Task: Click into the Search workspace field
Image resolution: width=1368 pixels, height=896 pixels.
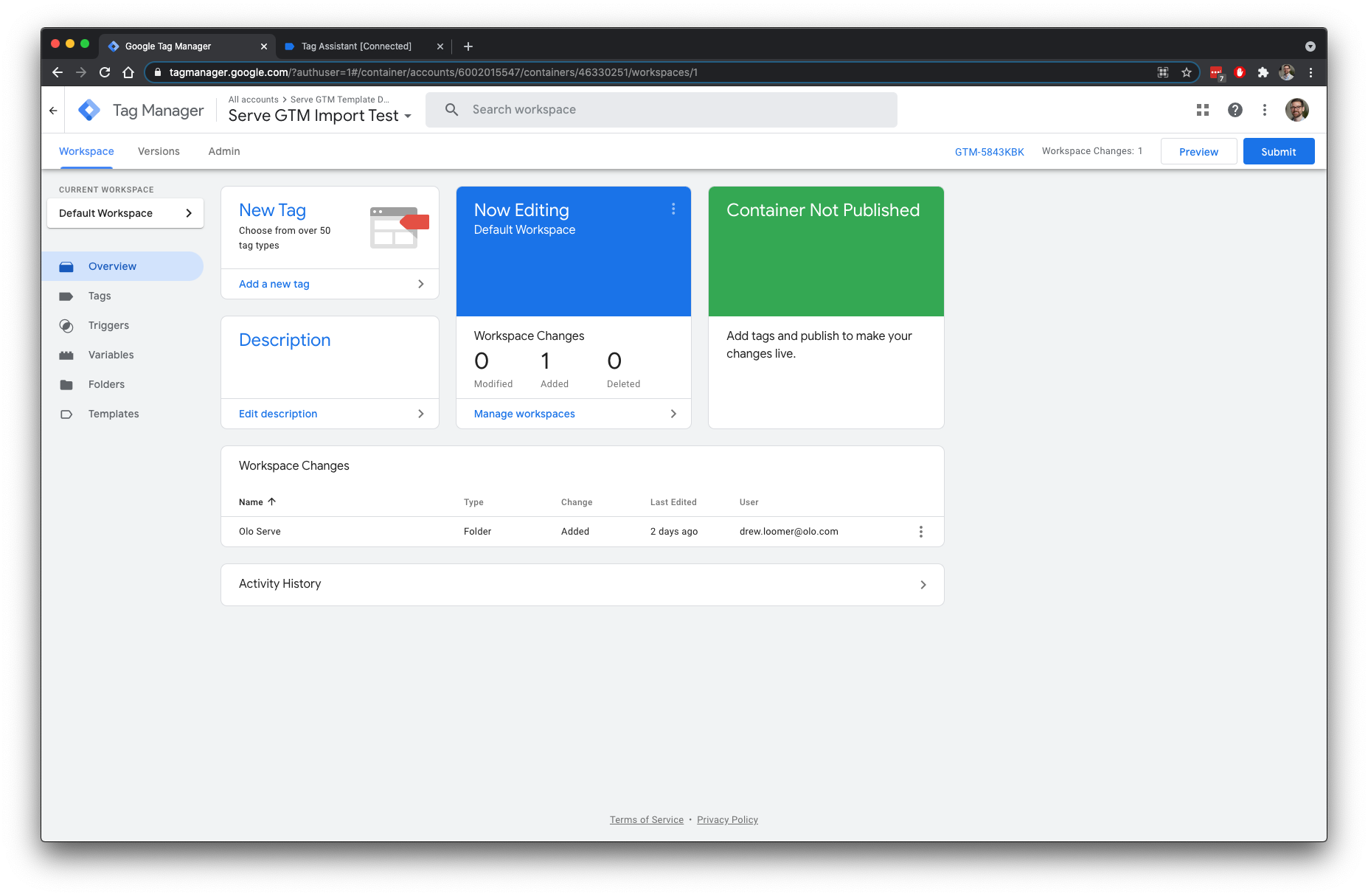Action: pos(662,110)
